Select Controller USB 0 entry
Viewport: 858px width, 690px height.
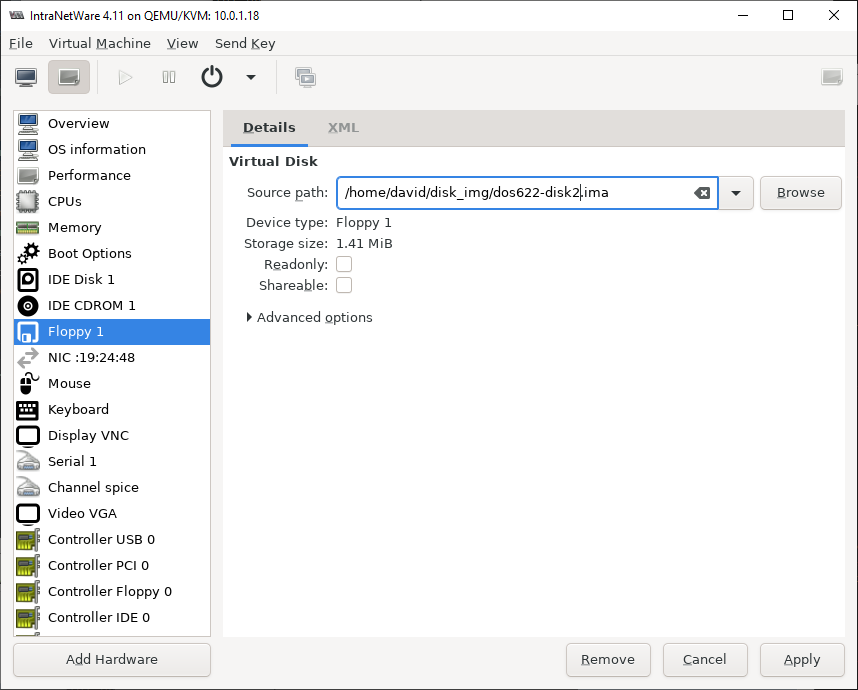click(x=112, y=540)
